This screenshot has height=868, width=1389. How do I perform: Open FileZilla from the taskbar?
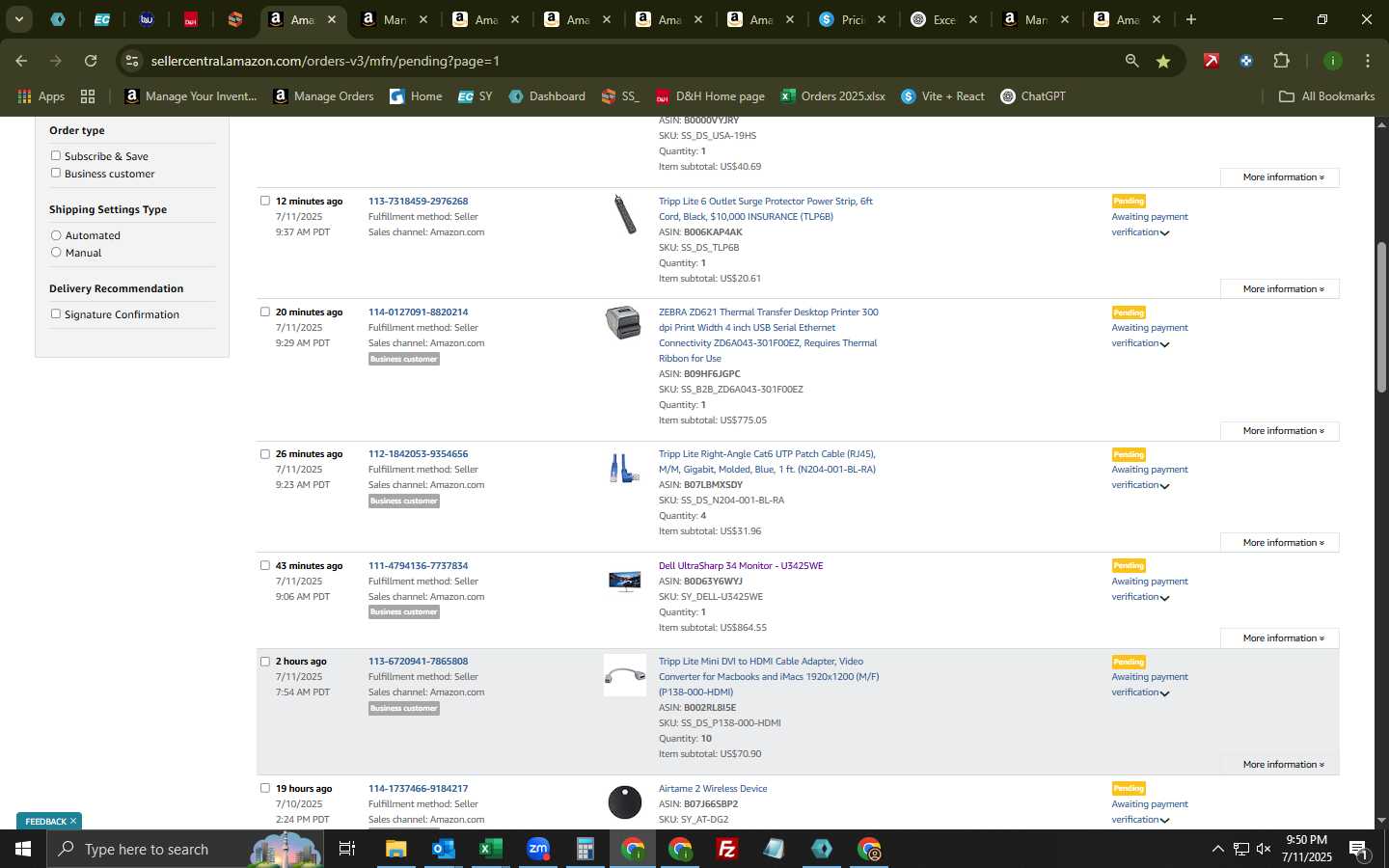pyautogui.click(x=727, y=849)
